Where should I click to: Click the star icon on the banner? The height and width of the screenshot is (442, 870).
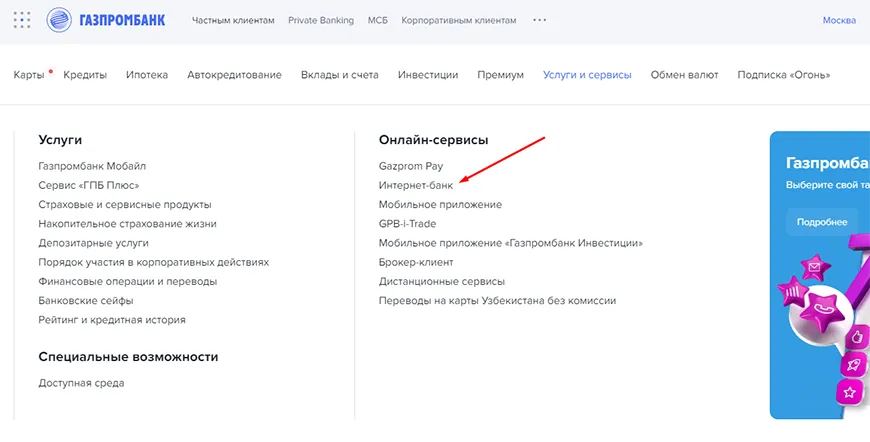[851, 391]
